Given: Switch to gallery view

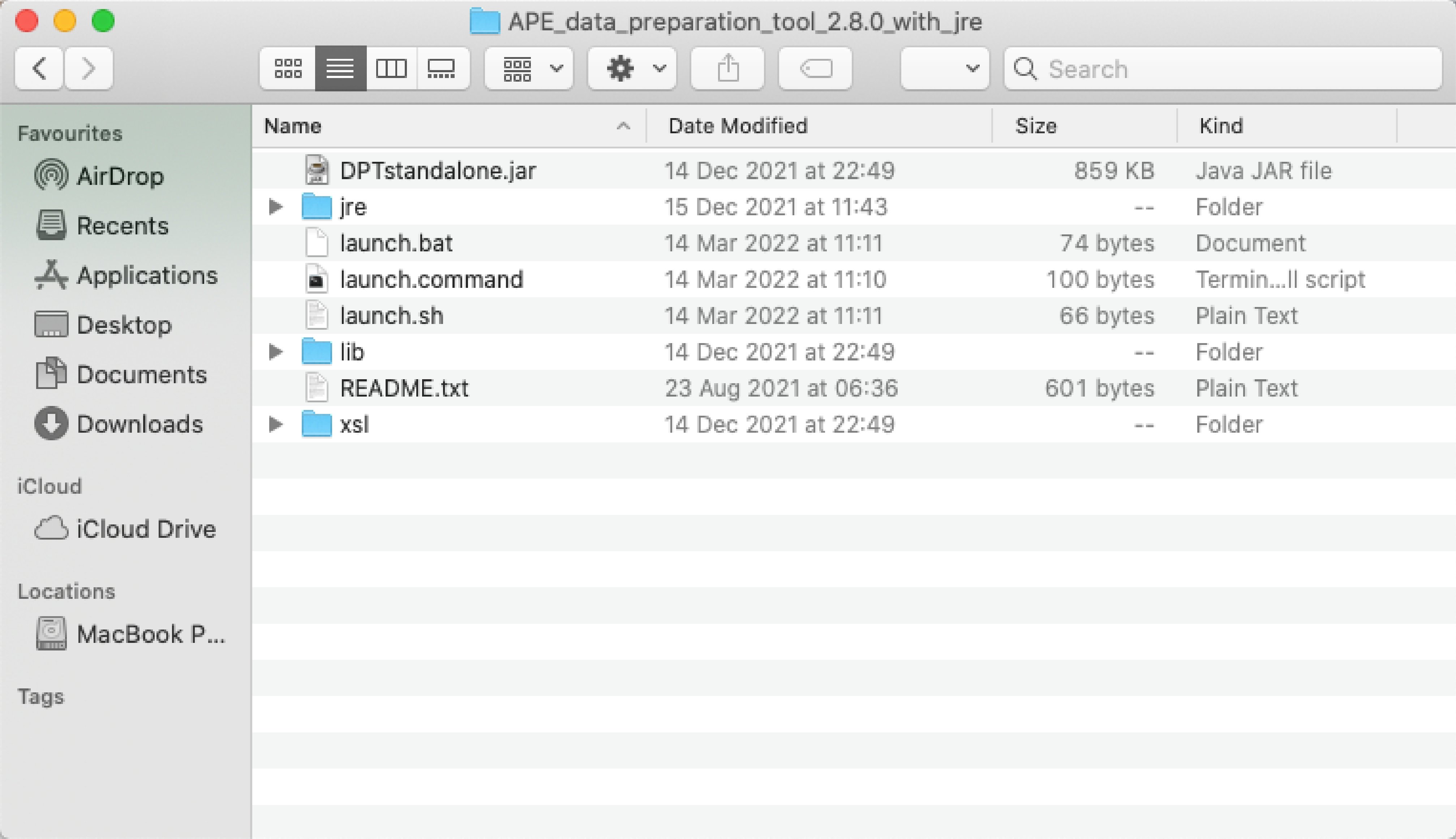Looking at the screenshot, I should click(x=443, y=69).
